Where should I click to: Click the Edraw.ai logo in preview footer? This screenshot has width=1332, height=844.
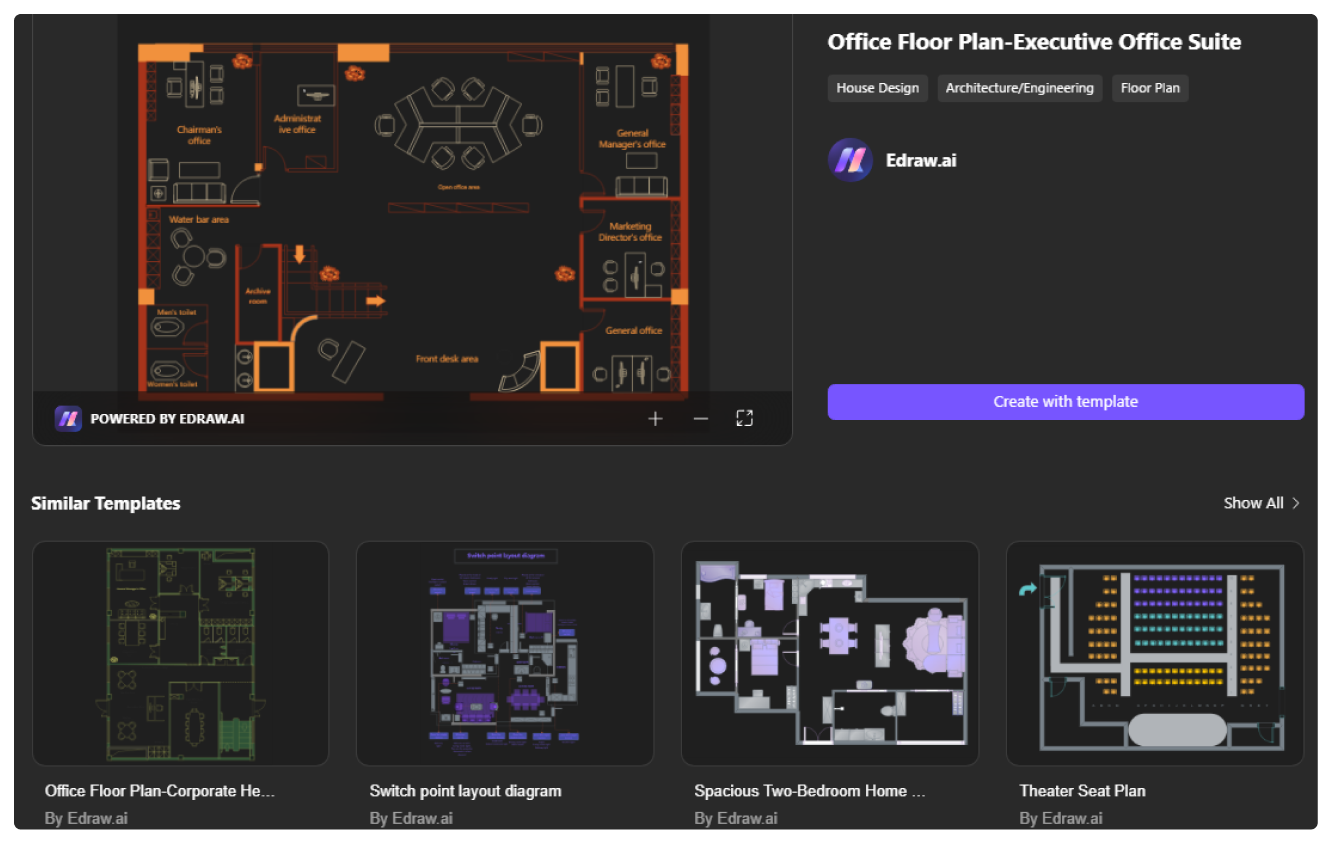pyautogui.click(x=68, y=418)
